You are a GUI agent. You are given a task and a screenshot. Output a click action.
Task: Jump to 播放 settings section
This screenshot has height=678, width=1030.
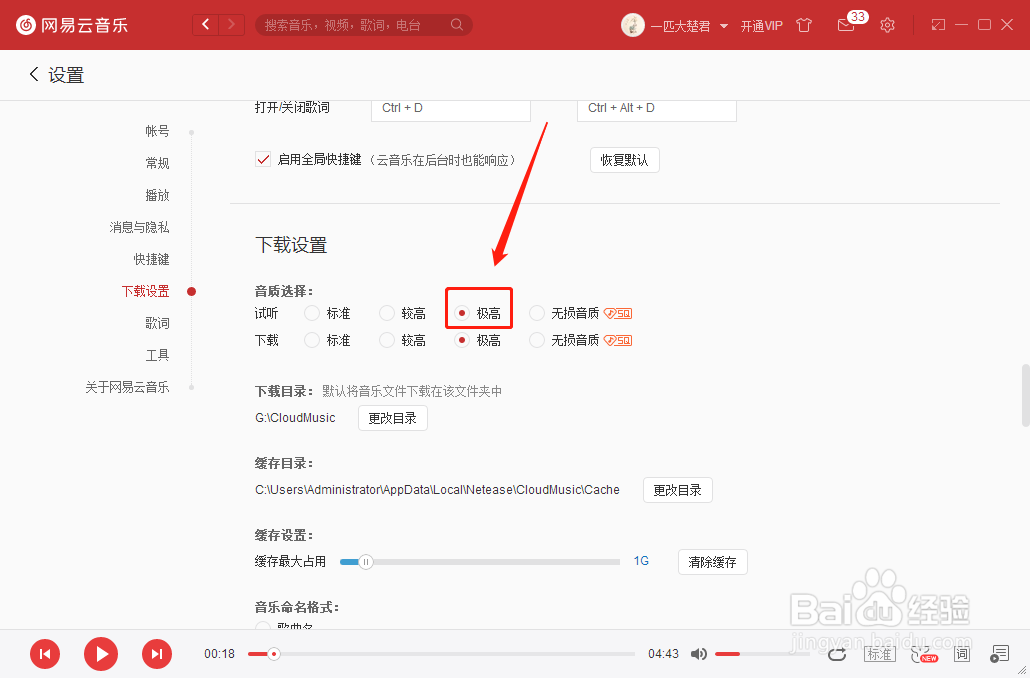coord(158,195)
